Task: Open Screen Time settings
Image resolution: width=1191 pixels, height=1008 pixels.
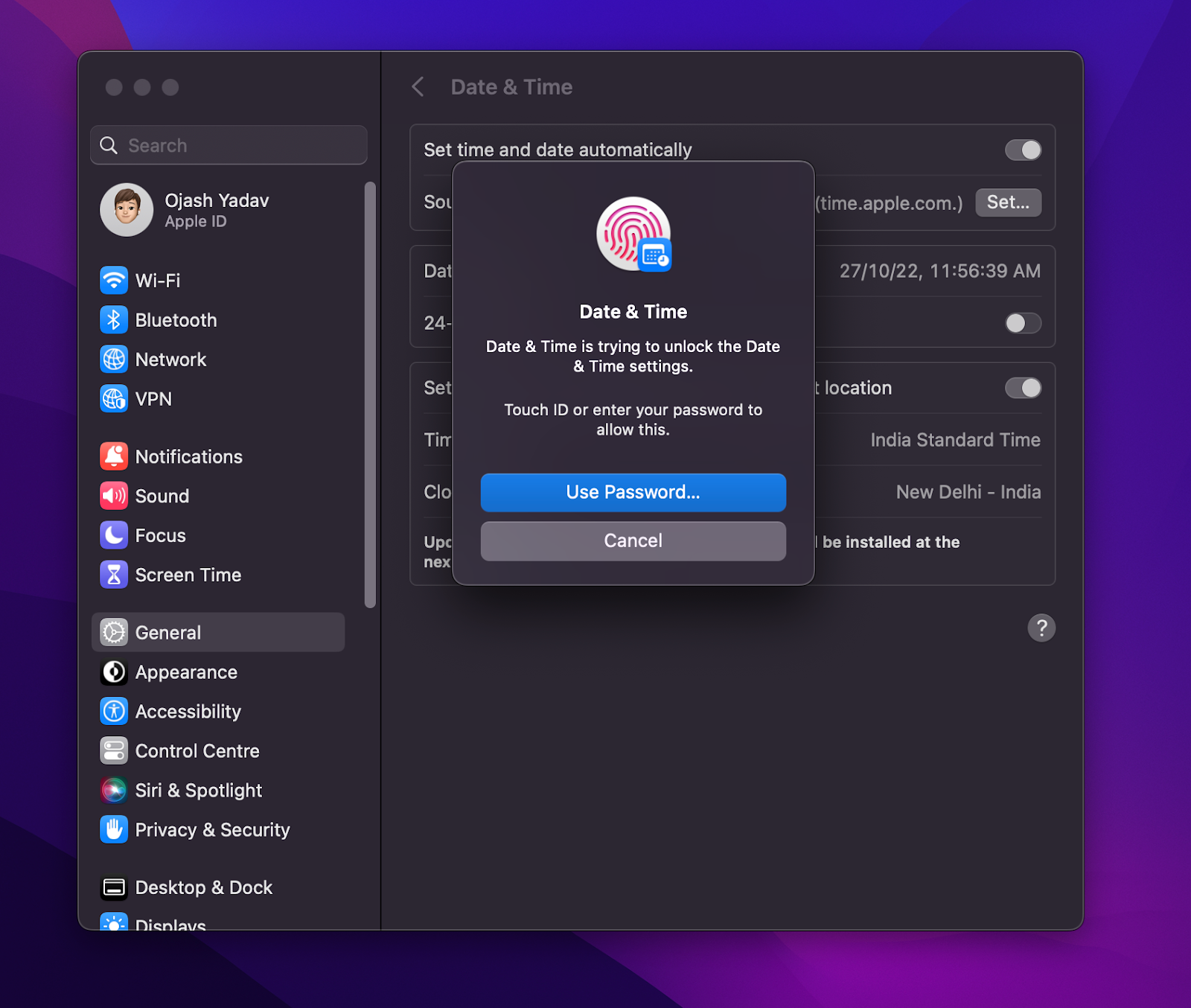Action: point(113,575)
